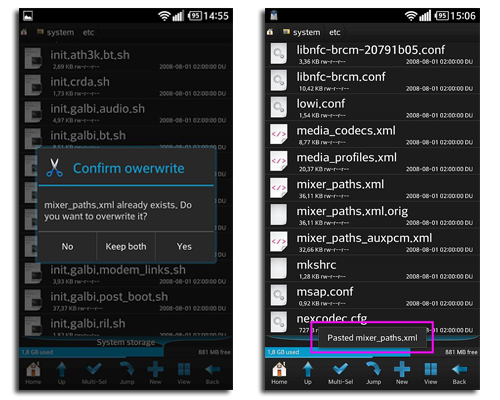Tap home breadcrumb icon in left screen path
Image resolution: width=500 pixels, height=400 pixels.
pos(24,32)
